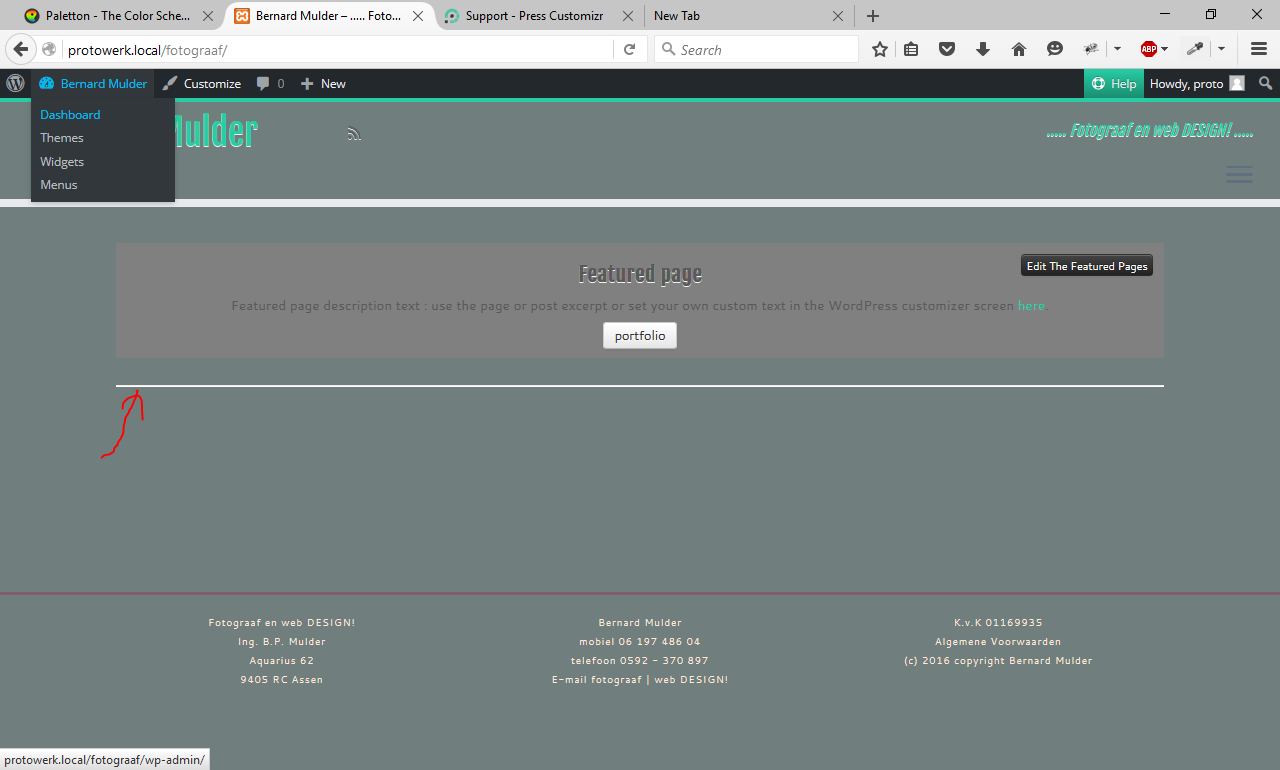Open the Algemene Voorwaarden footer link
The image size is (1280, 770).
point(998,642)
